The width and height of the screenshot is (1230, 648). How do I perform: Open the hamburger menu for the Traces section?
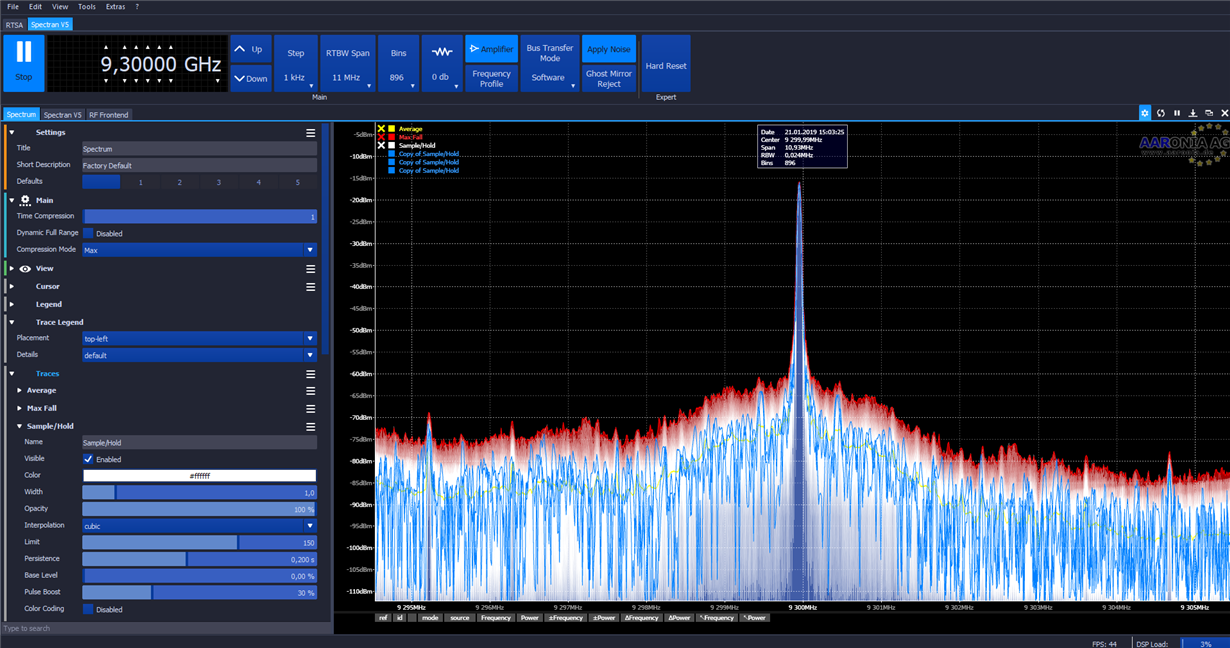pos(310,374)
